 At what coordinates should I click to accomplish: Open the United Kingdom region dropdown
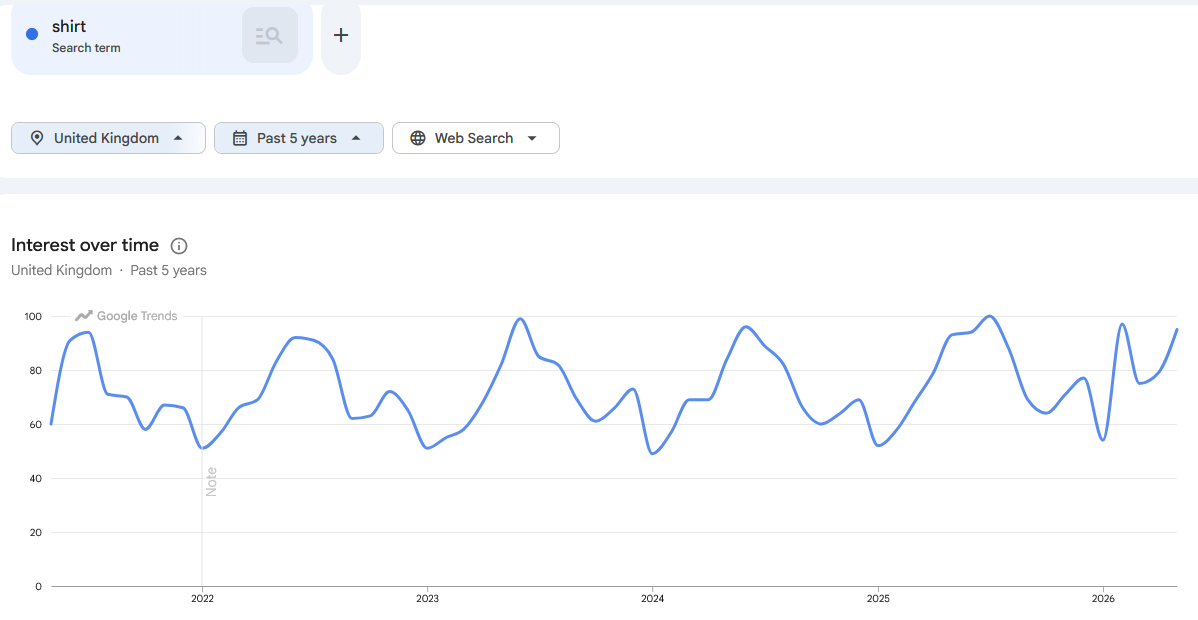(x=108, y=138)
